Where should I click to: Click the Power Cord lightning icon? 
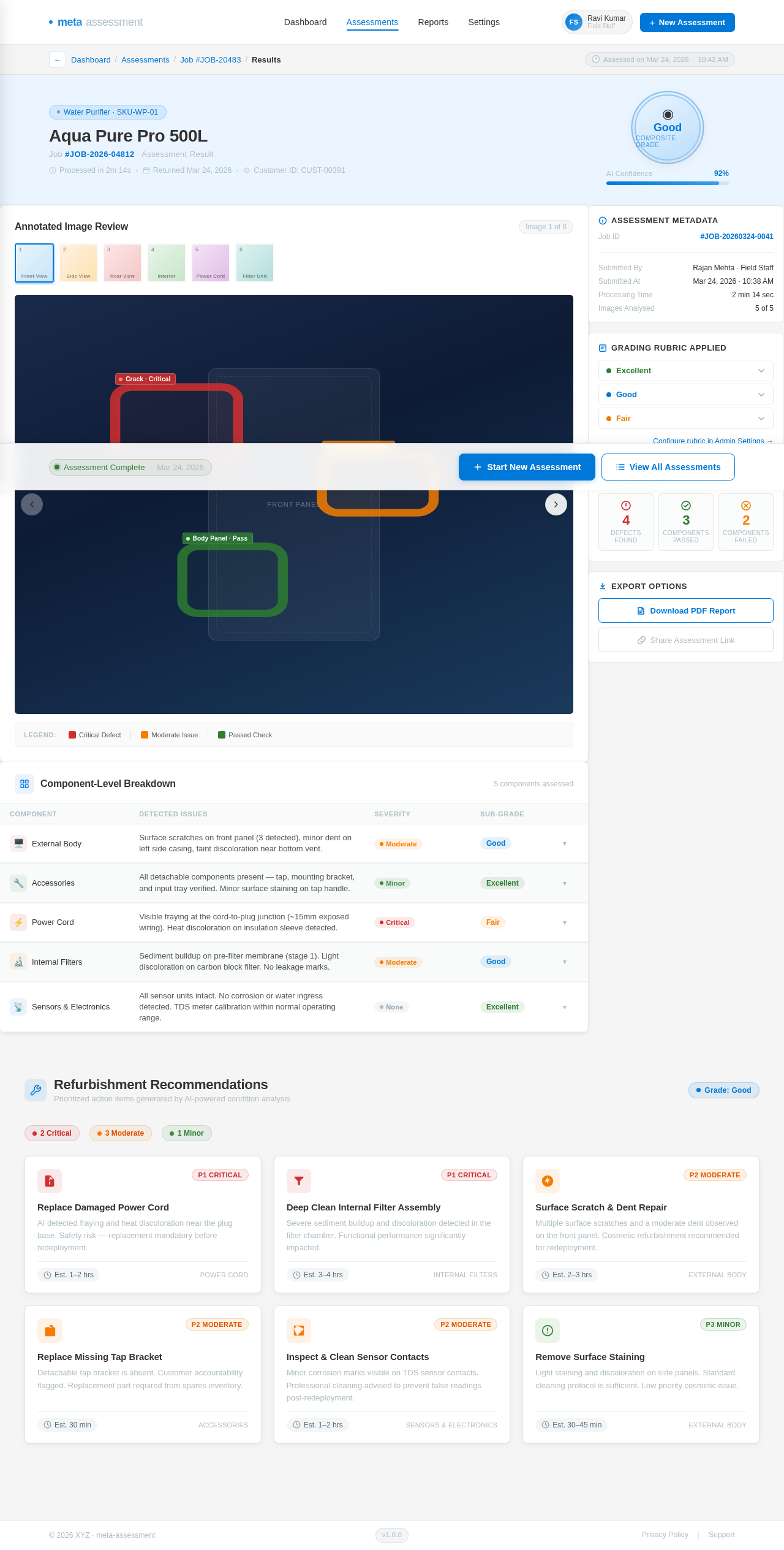(18, 922)
